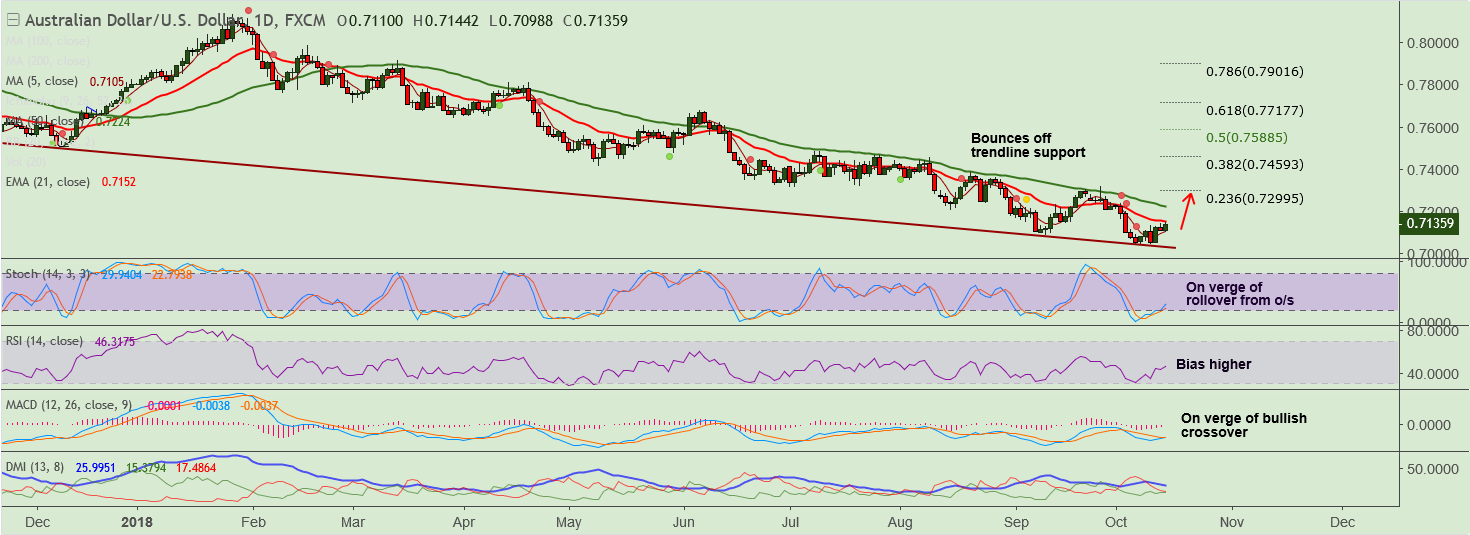The image size is (1470, 535).
Task: Click the MACD signal value -0.0037
Action: 259,405
